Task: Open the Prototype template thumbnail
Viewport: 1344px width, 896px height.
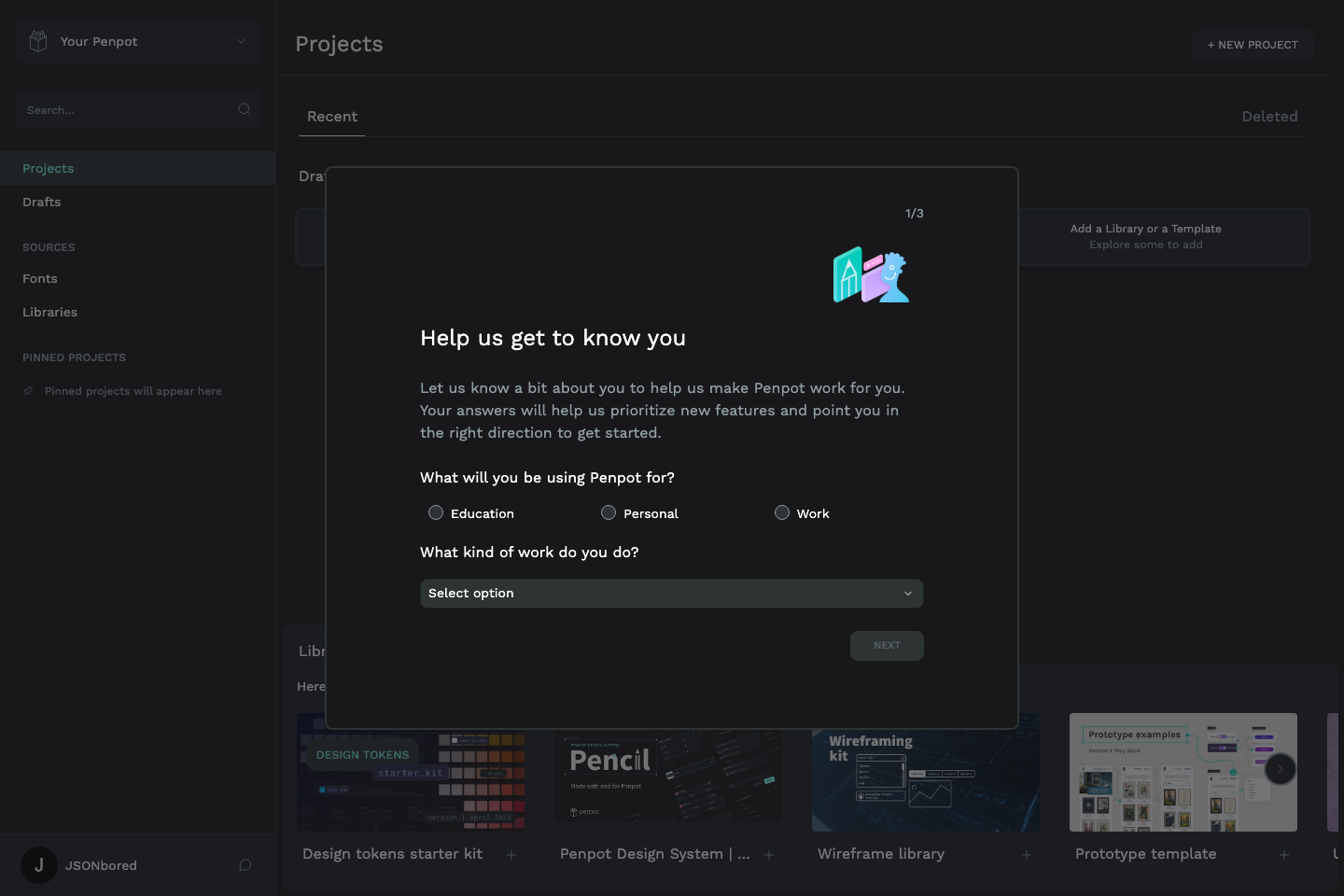Action: click(1183, 772)
